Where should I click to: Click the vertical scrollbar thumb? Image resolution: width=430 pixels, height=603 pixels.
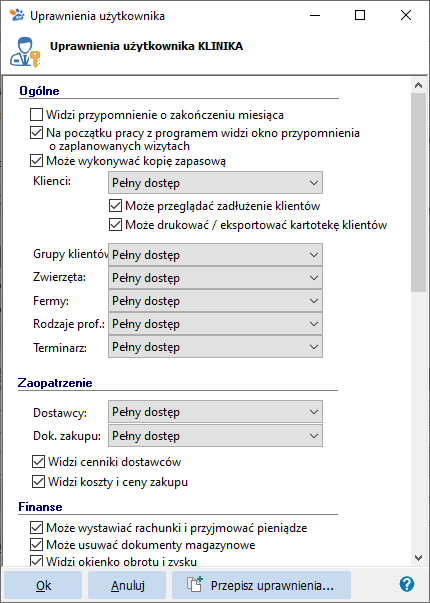point(418,192)
